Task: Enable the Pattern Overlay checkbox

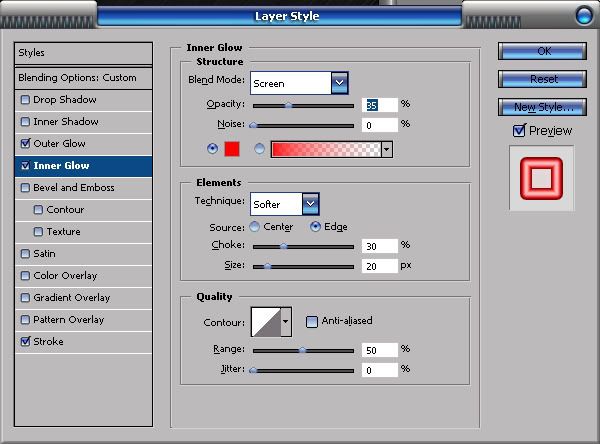Action: tap(25, 320)
